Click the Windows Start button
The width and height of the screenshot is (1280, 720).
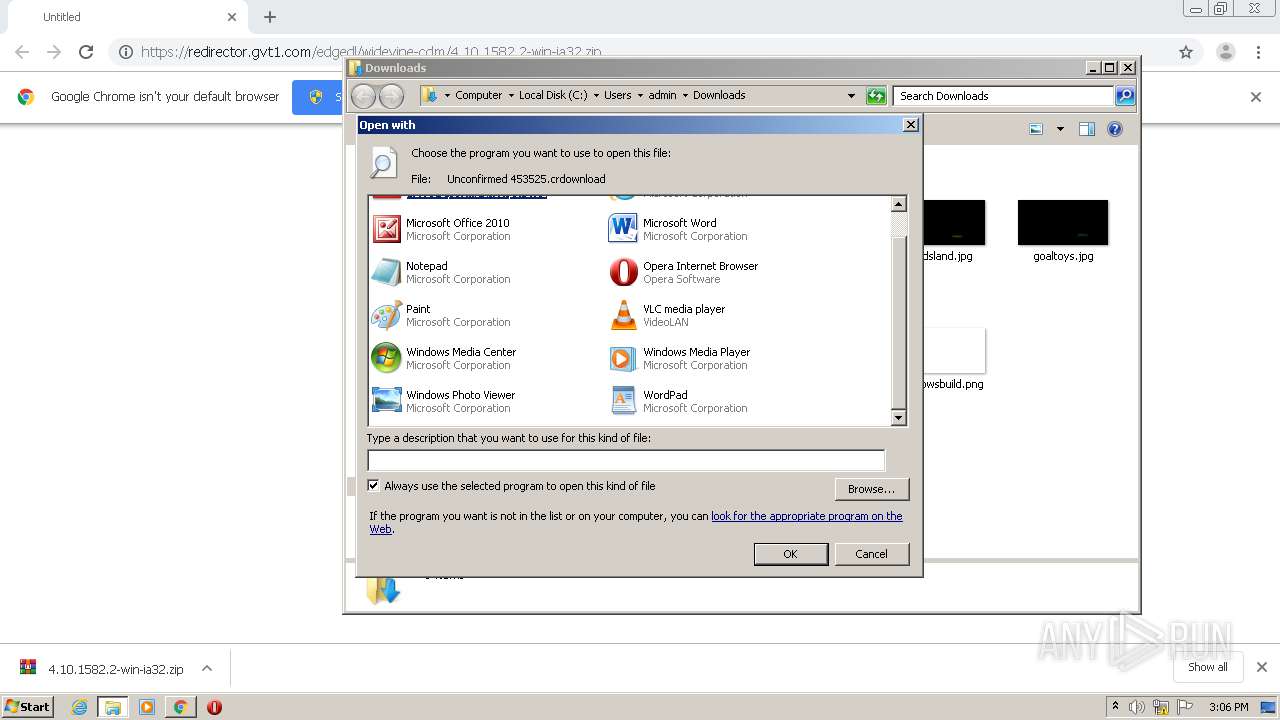click(x=28, y=707)
